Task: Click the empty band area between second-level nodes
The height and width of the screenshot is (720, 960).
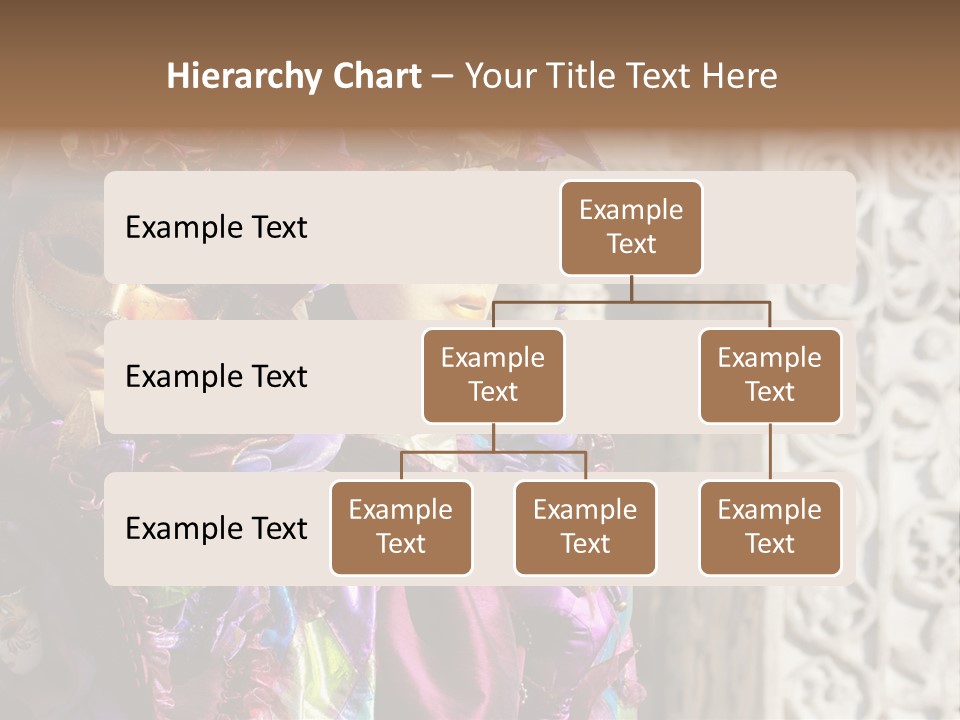Action: click(x=631, y=378)
